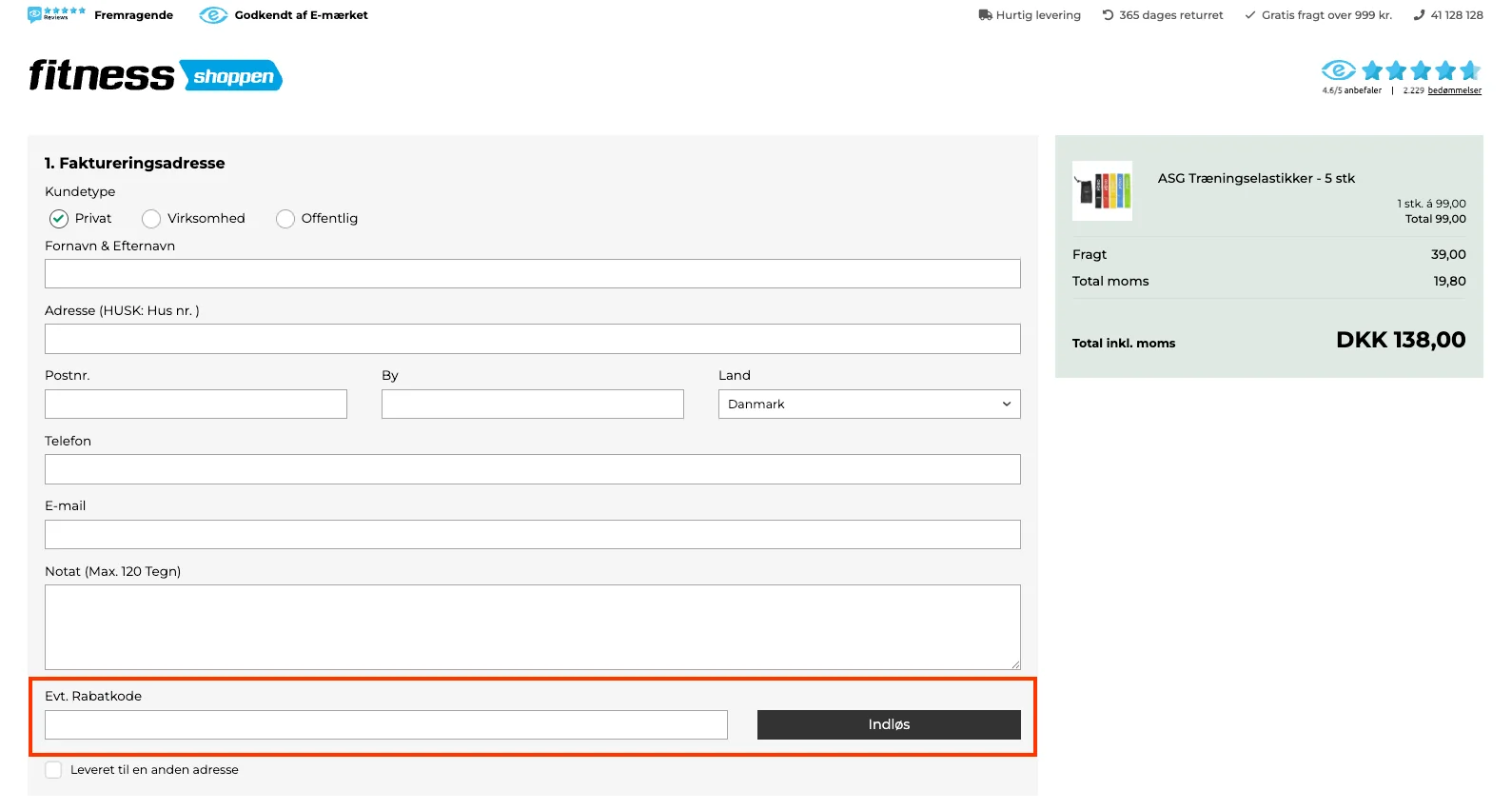Click the phone icon beside 41 128 128
Screen dimensions: 1512x810
(1419, 15)
